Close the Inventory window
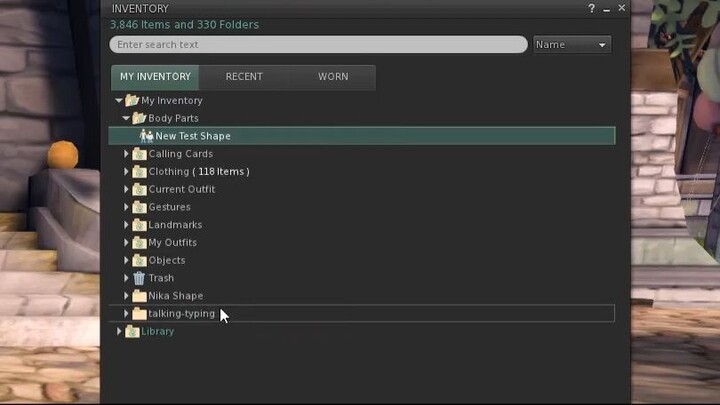Screen dimensions: 720x405 (622, 8)
